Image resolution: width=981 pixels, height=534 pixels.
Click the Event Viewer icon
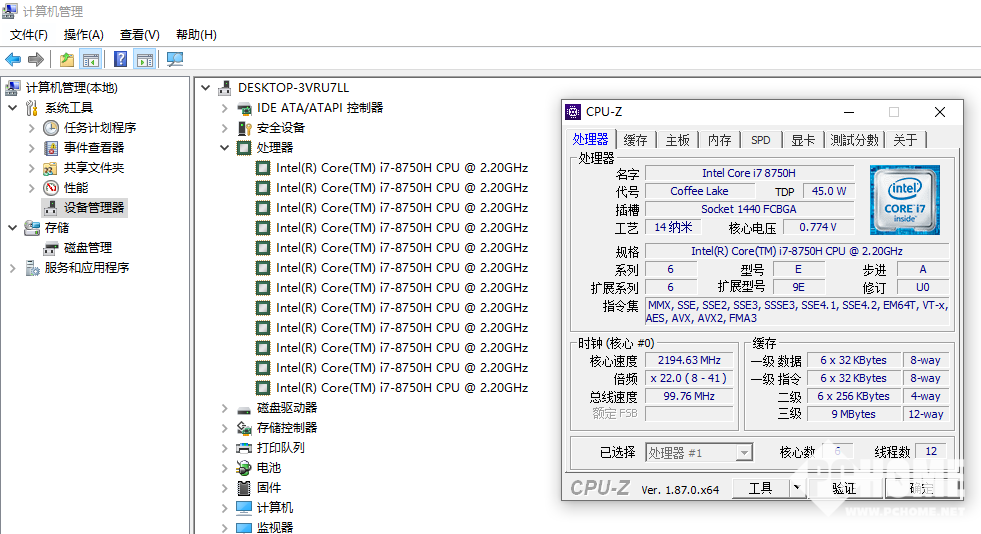click(51, 148)
